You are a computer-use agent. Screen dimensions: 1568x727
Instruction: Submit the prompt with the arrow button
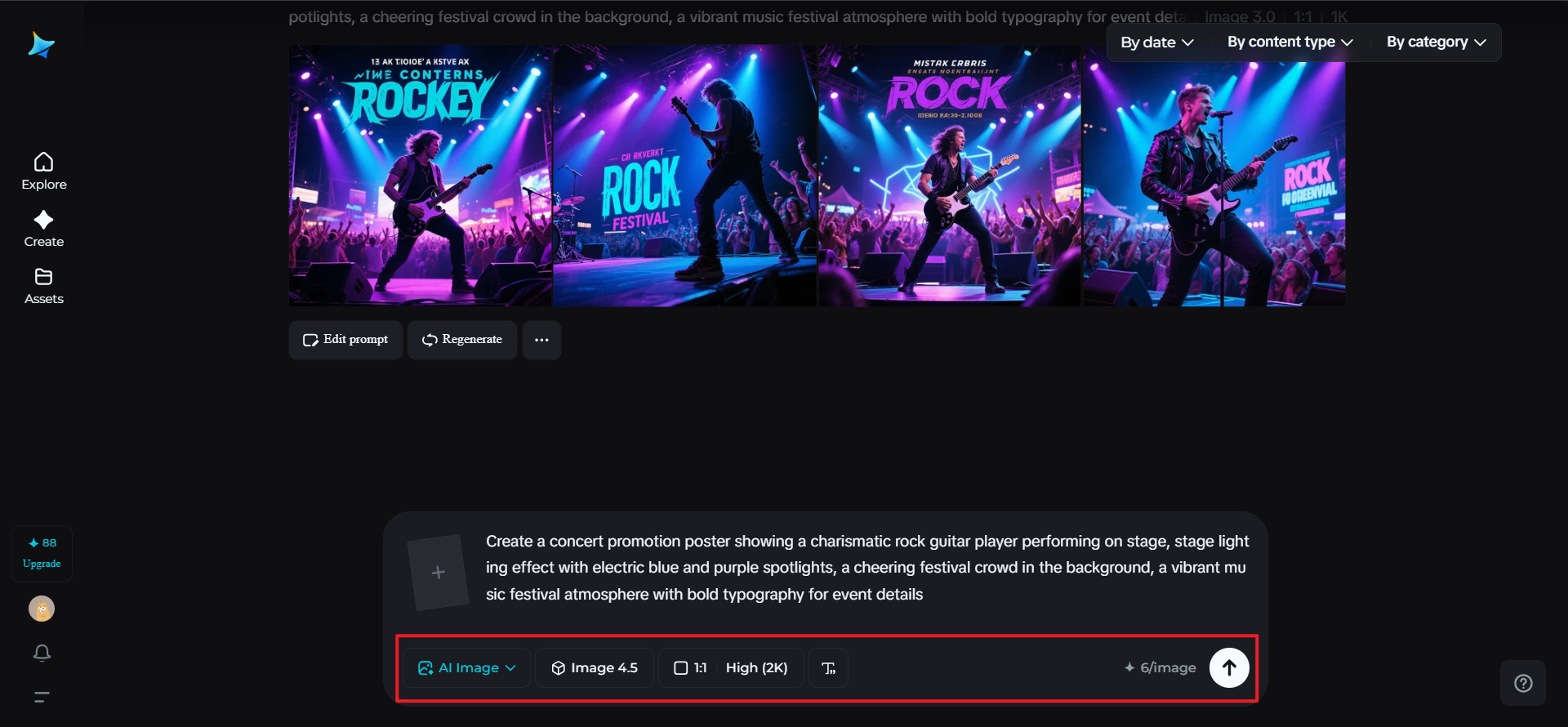pyautogui.click(x=1229, y=668)
